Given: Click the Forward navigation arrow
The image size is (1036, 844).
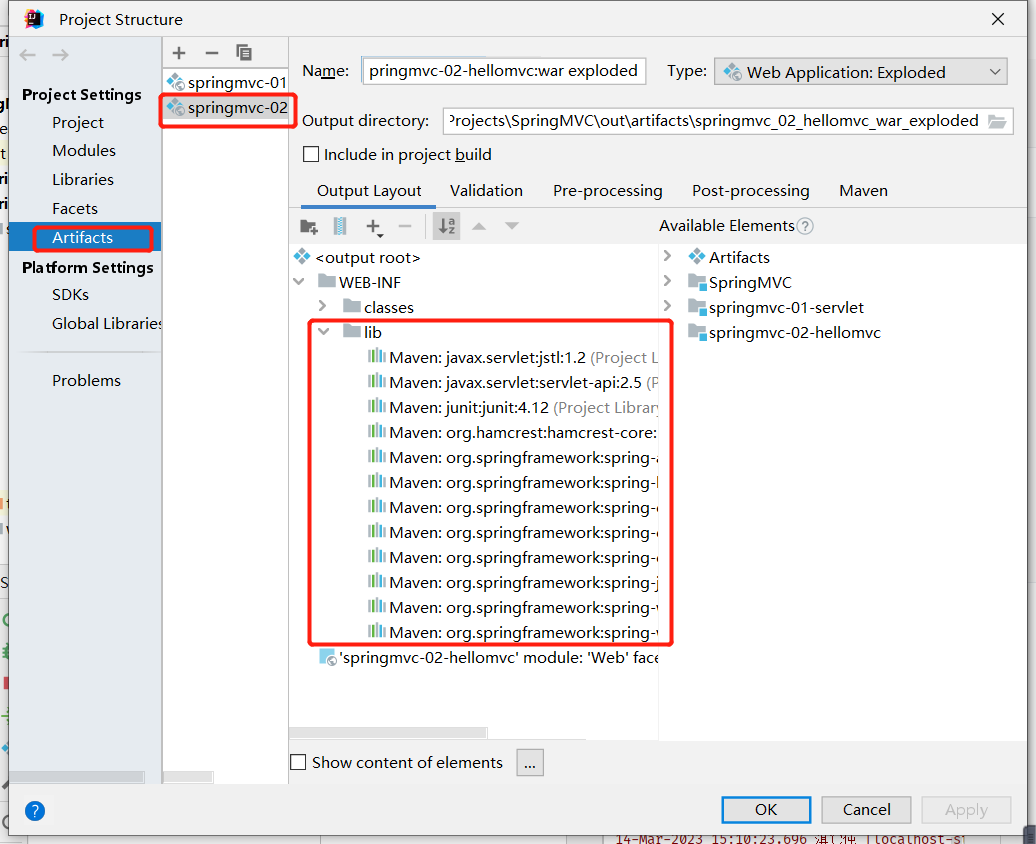Looking at the screenshot, I should (60, 55).
